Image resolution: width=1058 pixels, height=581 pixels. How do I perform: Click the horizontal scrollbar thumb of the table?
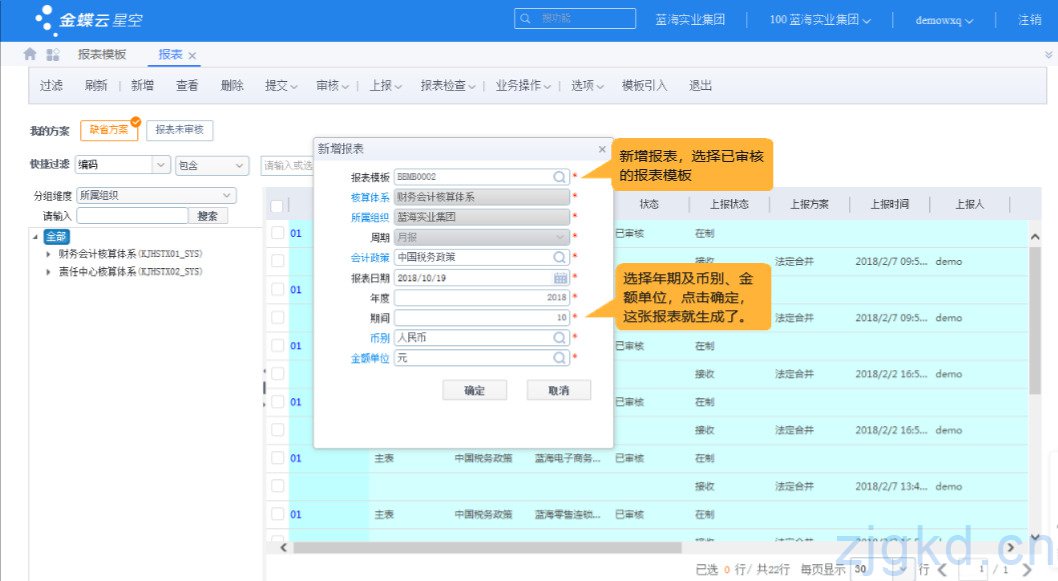pos(487,547)
